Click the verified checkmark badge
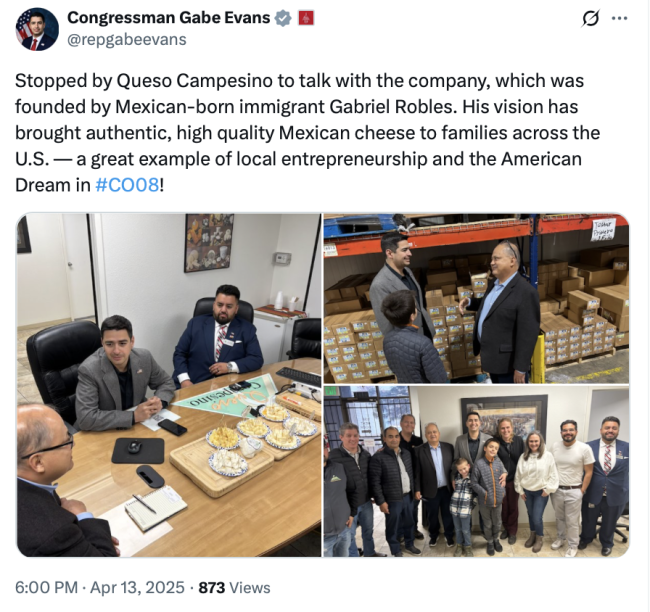 point(283,18)
